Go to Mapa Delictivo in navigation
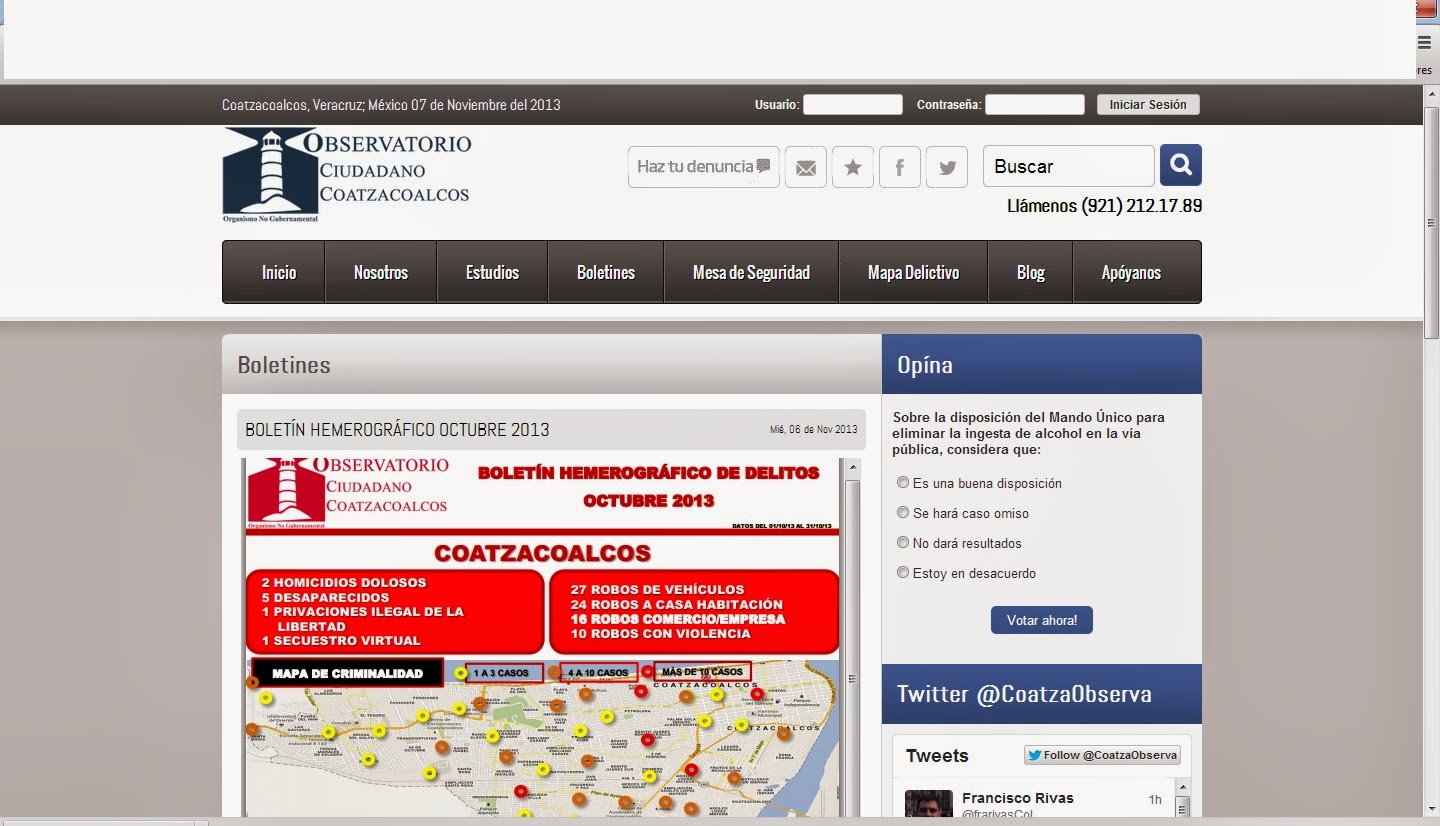 coord(913,272)
